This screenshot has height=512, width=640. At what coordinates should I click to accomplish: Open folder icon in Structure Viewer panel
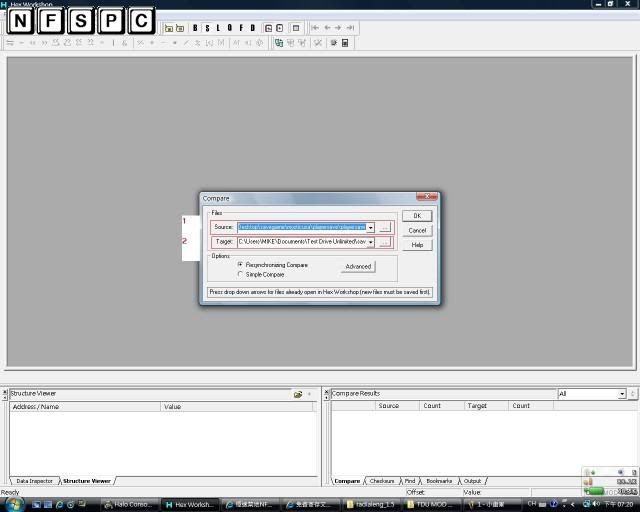[298, 394]
